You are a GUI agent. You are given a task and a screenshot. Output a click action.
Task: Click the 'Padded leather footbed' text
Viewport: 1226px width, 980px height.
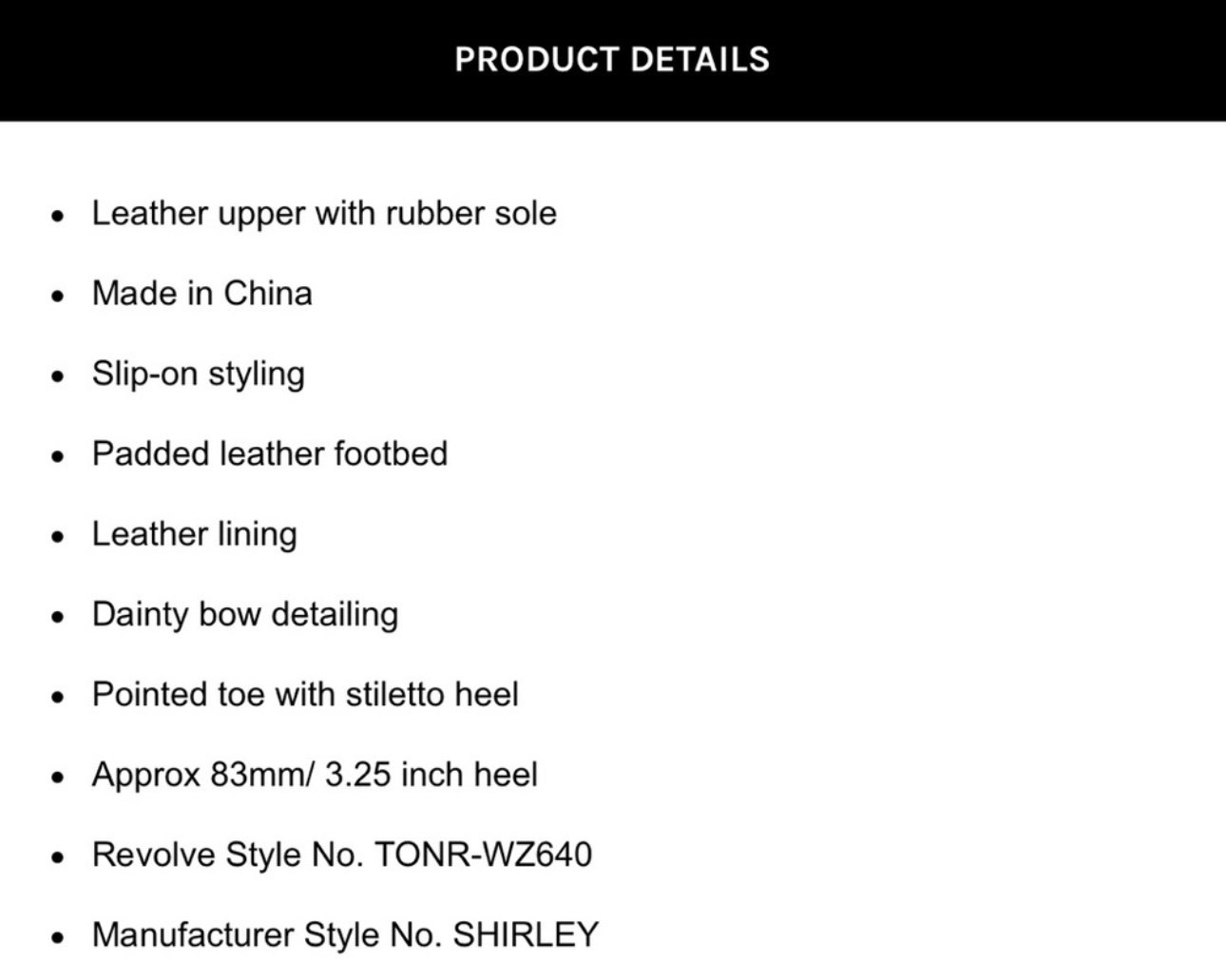click(269, 453)
